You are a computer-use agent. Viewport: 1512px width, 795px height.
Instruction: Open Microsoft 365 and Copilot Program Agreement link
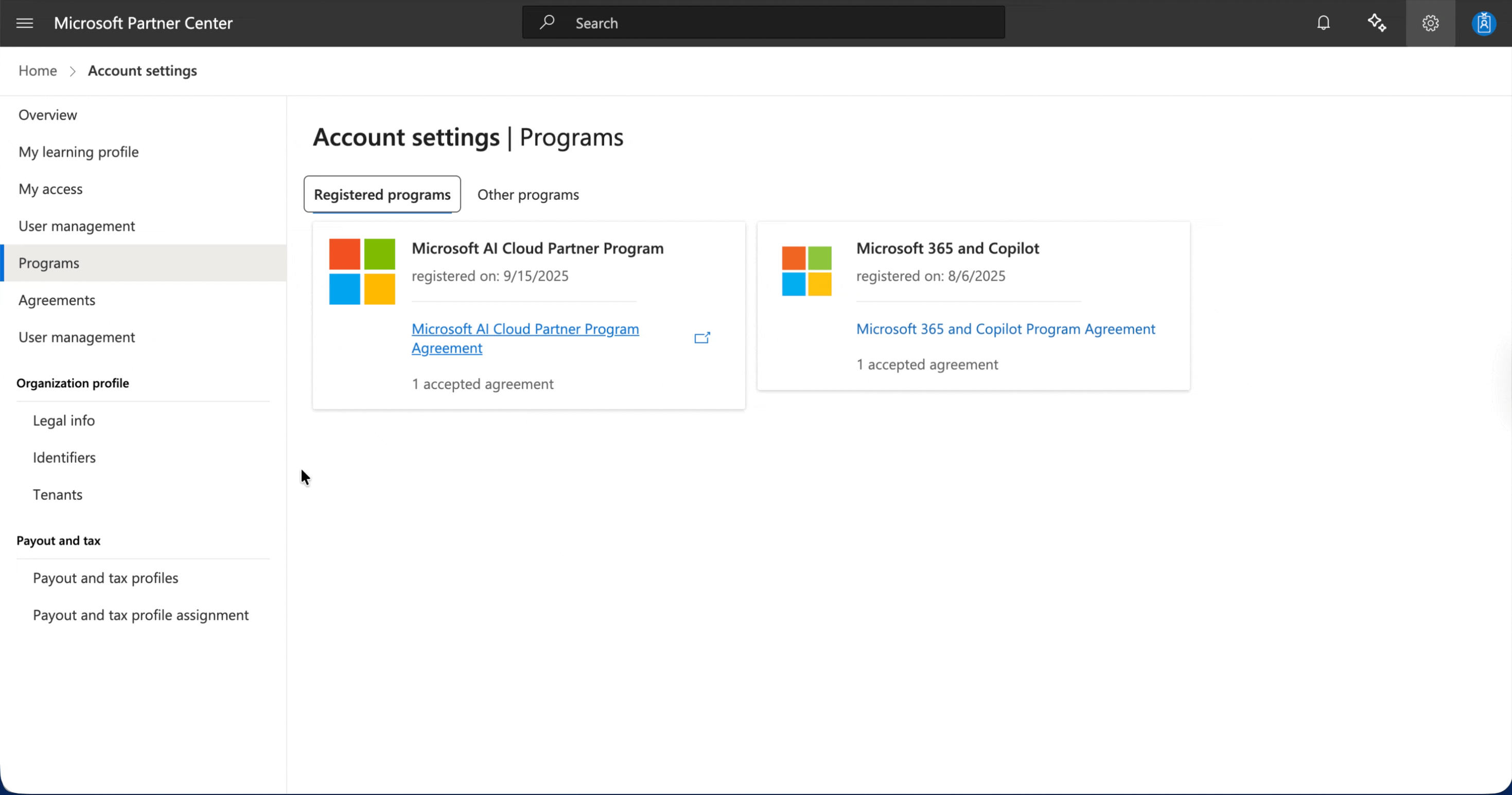(1006, 329)
